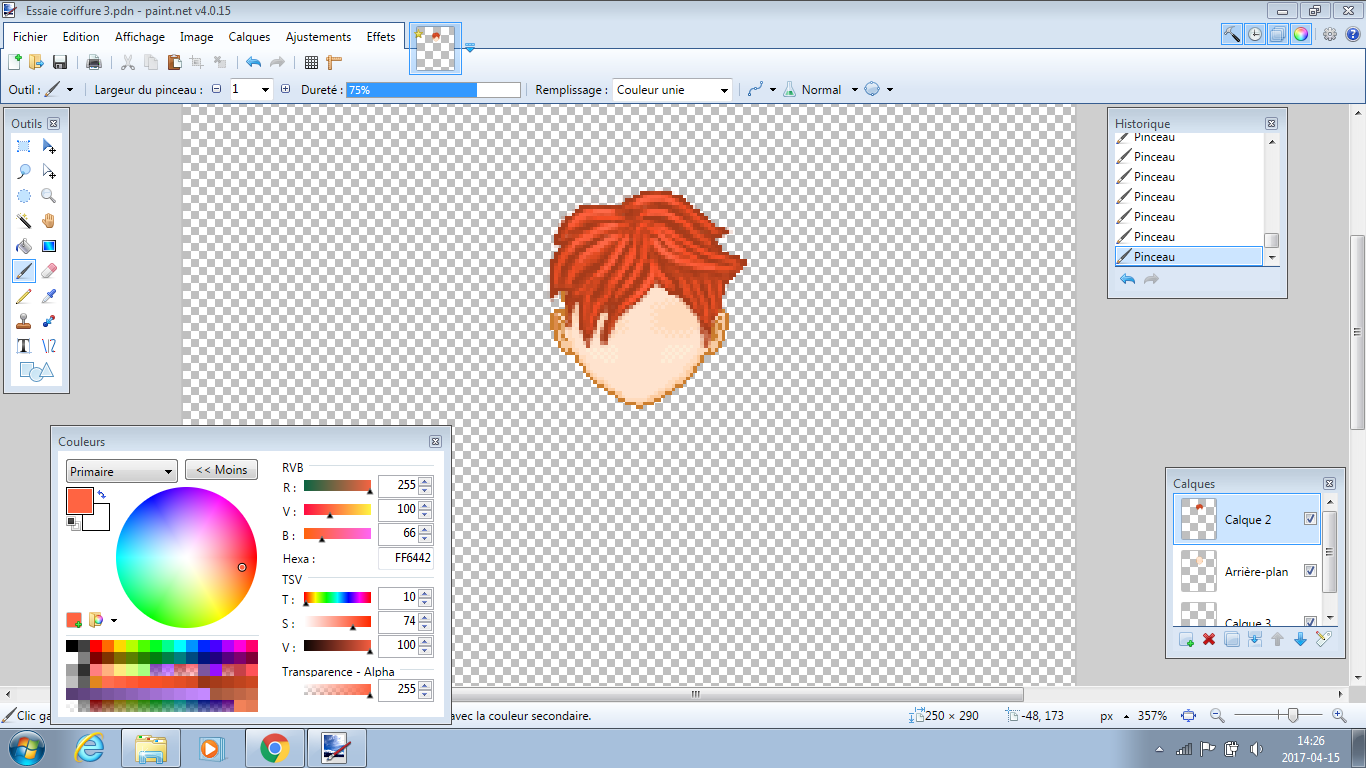Activate the Text tool
Image resolution: width=1366 pixels, height=768 pixels.
point(23,346)
